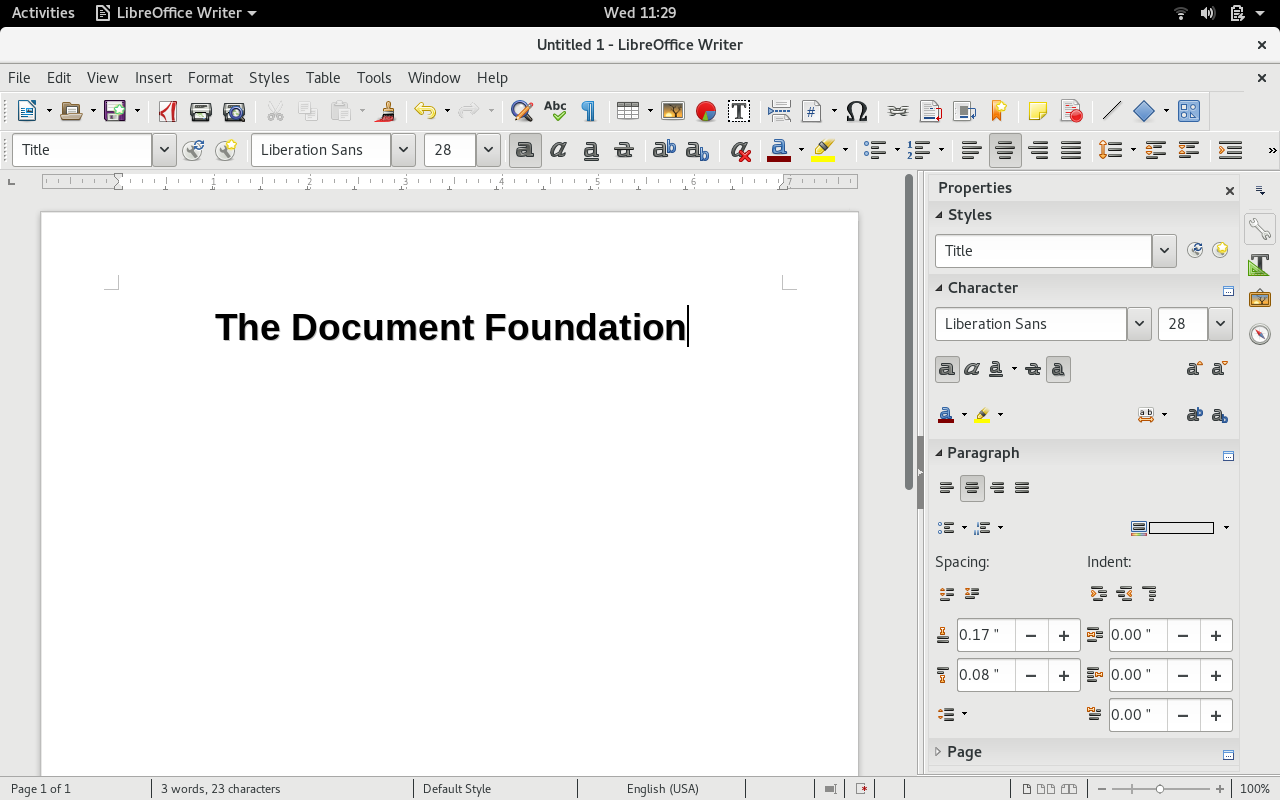Toggle formatting marks display
The width and height of the screenshot is (1280, 800).
click(x=588, y=111)
